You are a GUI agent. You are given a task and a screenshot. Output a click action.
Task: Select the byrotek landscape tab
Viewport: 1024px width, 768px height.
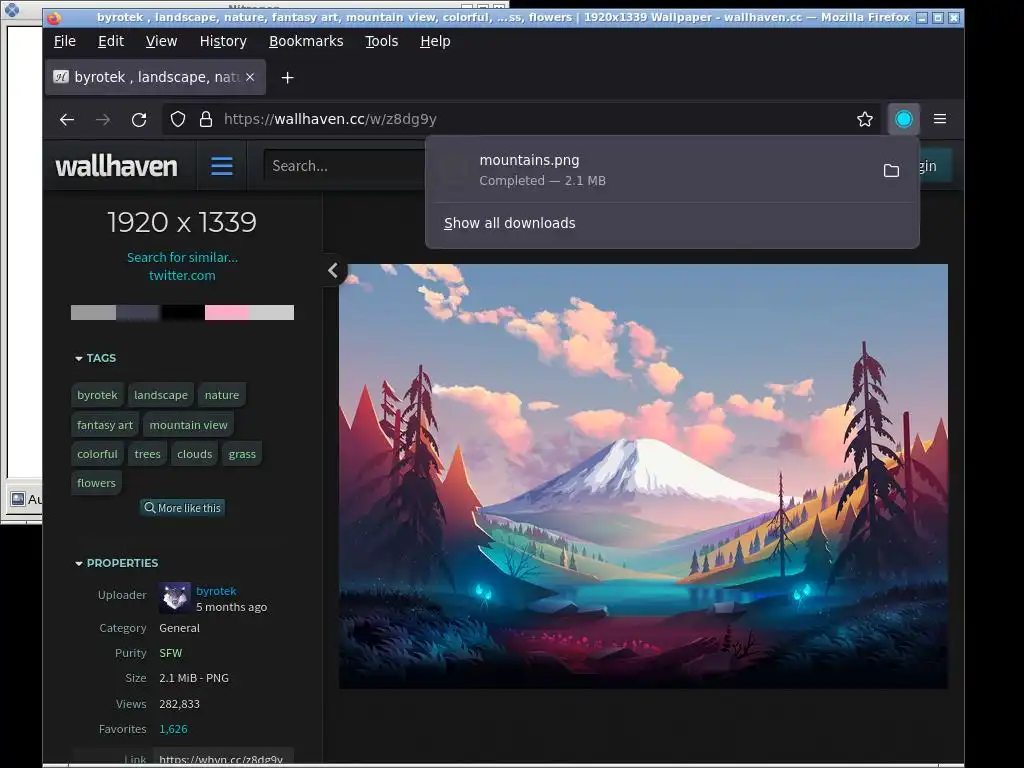(155, 77)
